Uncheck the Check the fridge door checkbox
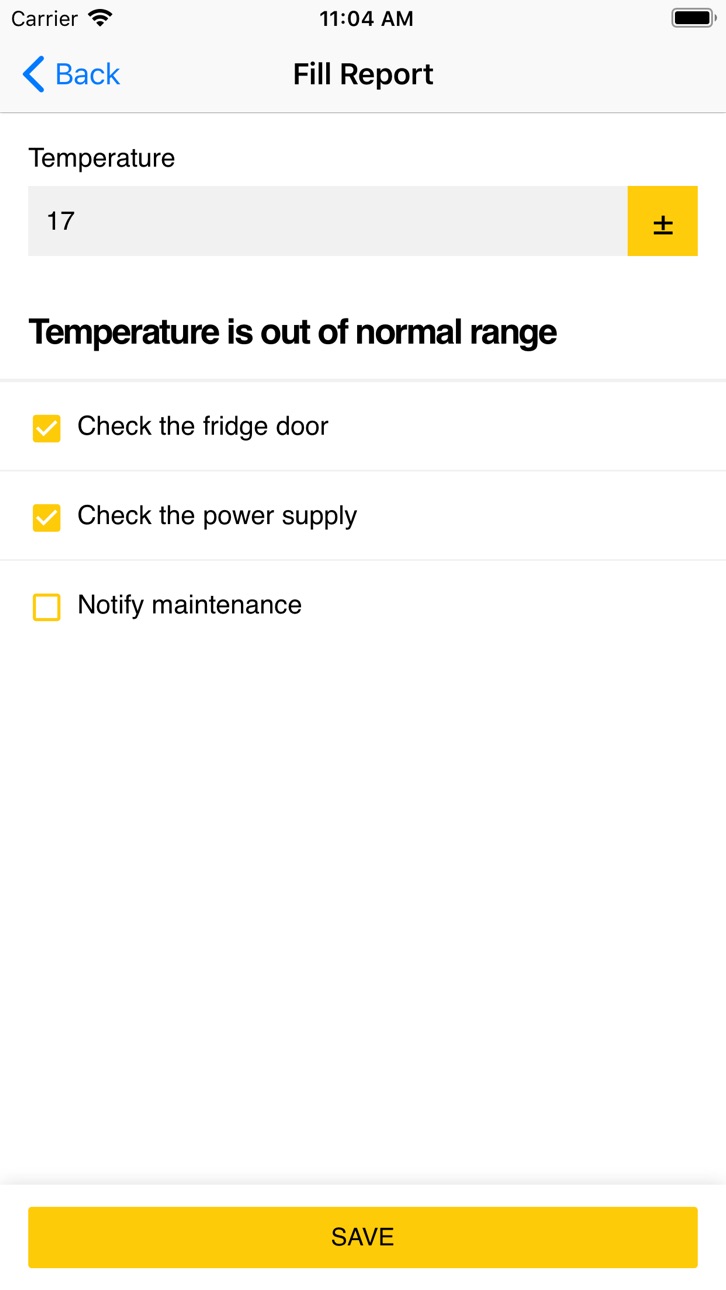Image resolution: width=726 pixels, height=1290 pixels. (47, 428)
